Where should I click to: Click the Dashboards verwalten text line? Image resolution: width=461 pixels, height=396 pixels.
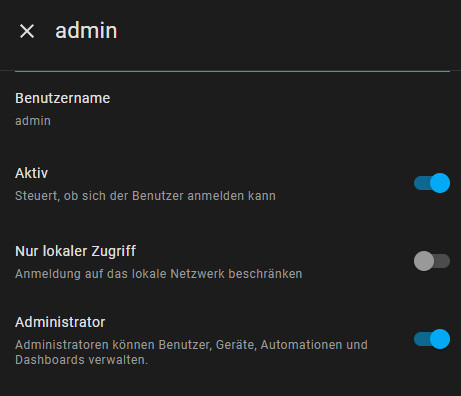tap(81, 360)
